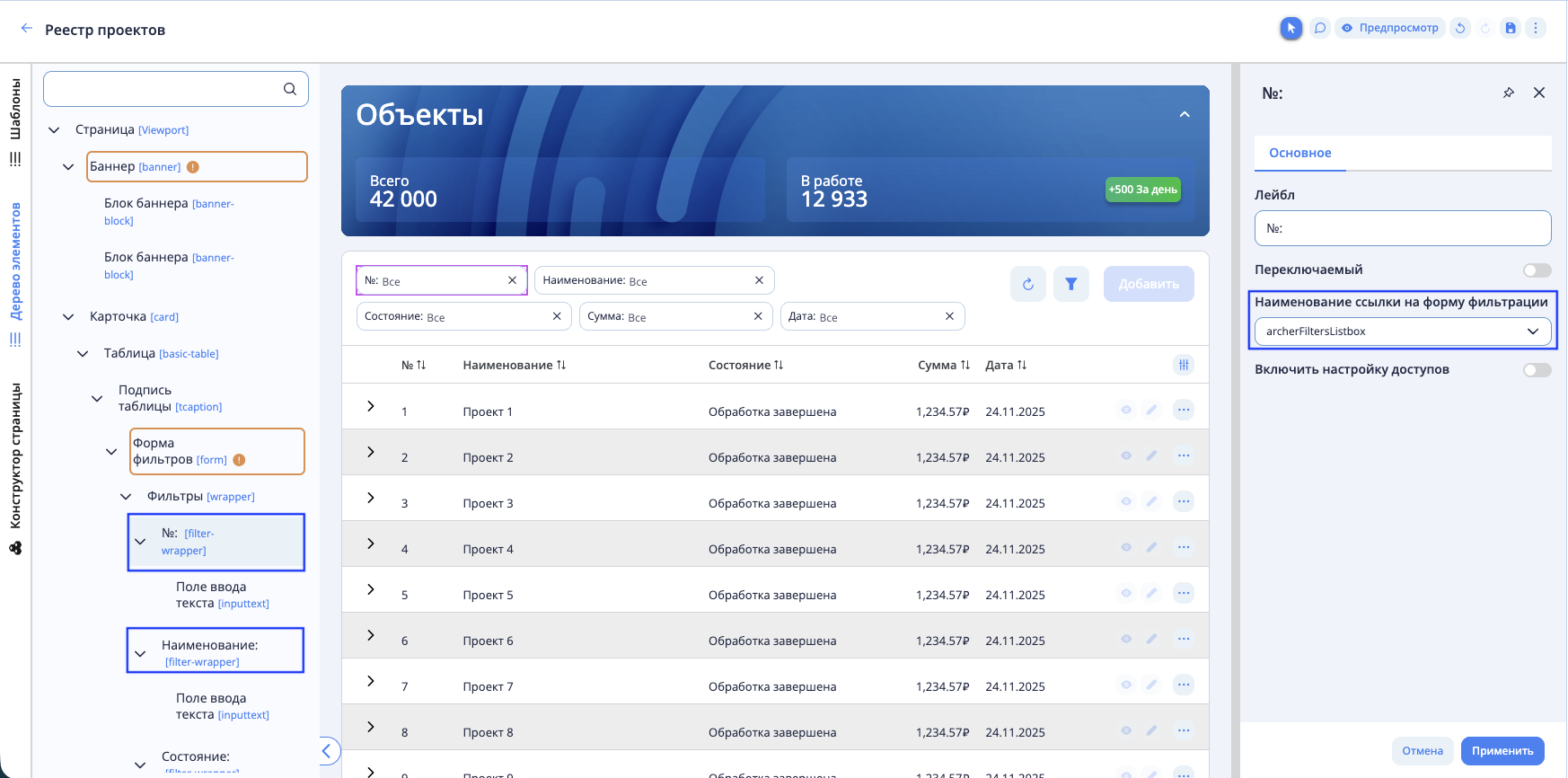Viewport: 1568px width, 778px height.
Task: Toggle the Переключаемый switch
Action: tap(1537, 270)
